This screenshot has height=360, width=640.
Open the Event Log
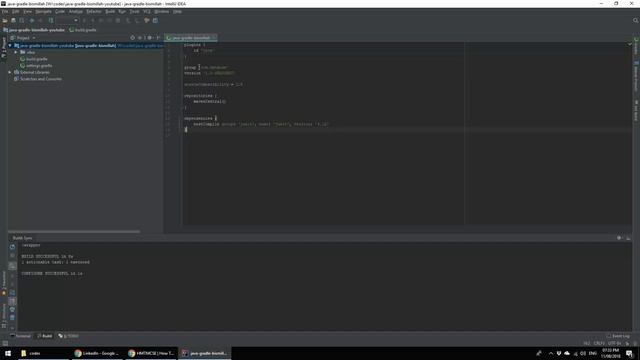tap(618, 336)
